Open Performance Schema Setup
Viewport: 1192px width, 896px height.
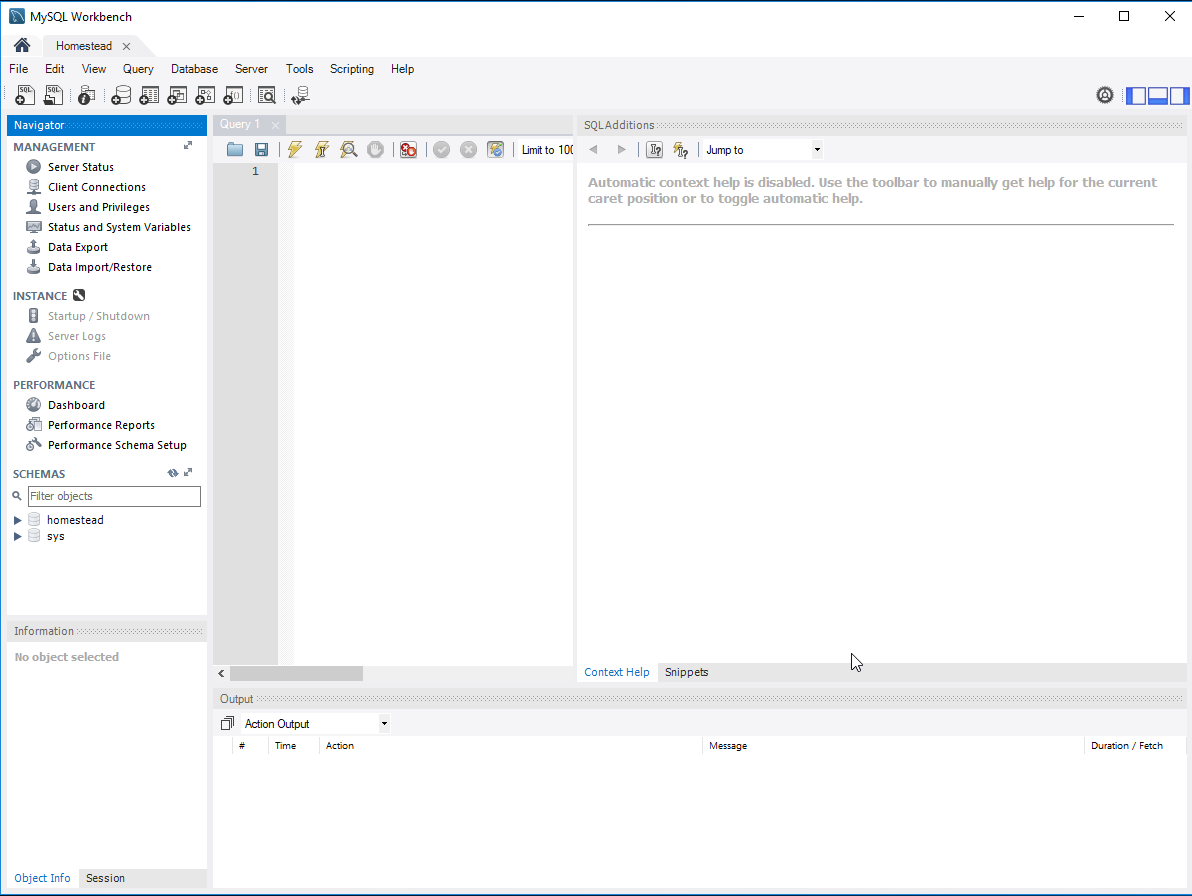(x=117, y=445)
